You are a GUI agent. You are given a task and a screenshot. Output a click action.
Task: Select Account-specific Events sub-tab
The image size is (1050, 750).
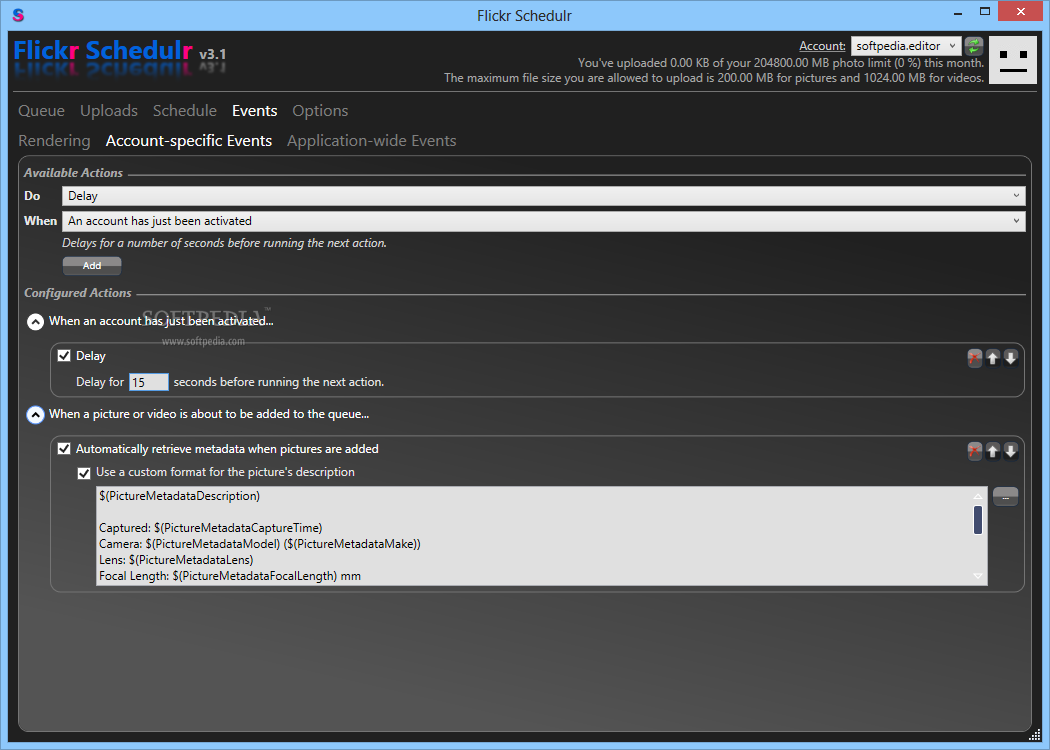189,141
